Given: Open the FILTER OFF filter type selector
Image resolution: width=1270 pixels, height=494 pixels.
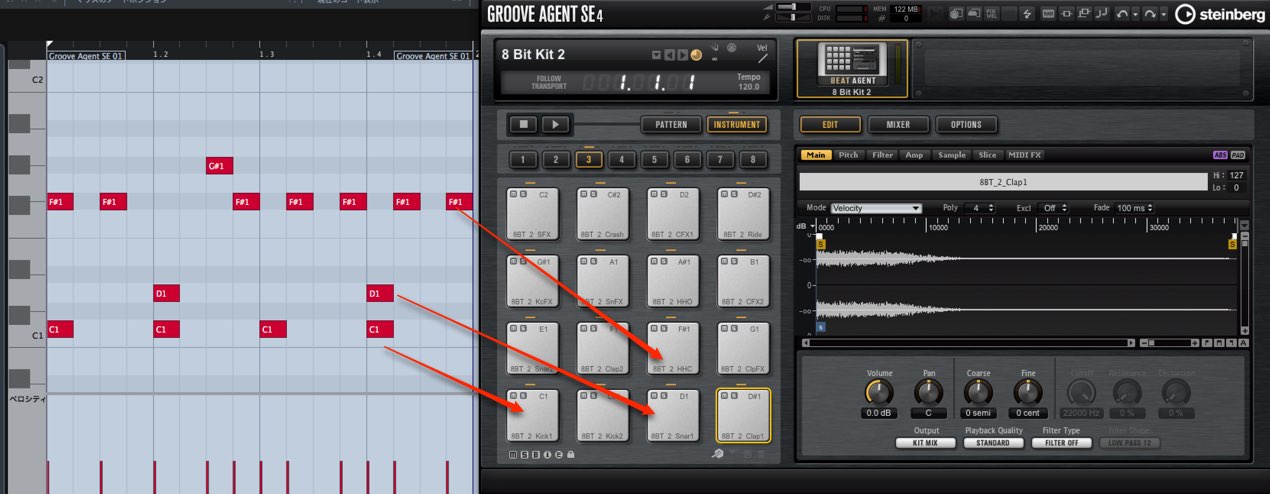Looking at the screenshot, I should 1062,442.
